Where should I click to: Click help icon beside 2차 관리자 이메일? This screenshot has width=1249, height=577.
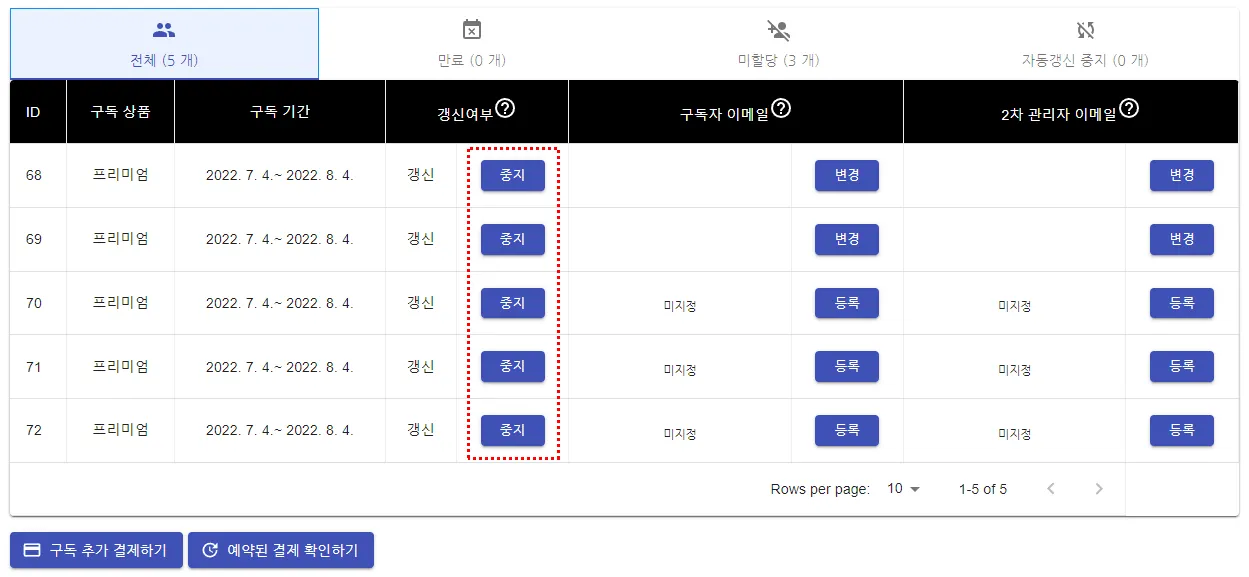1130,108
